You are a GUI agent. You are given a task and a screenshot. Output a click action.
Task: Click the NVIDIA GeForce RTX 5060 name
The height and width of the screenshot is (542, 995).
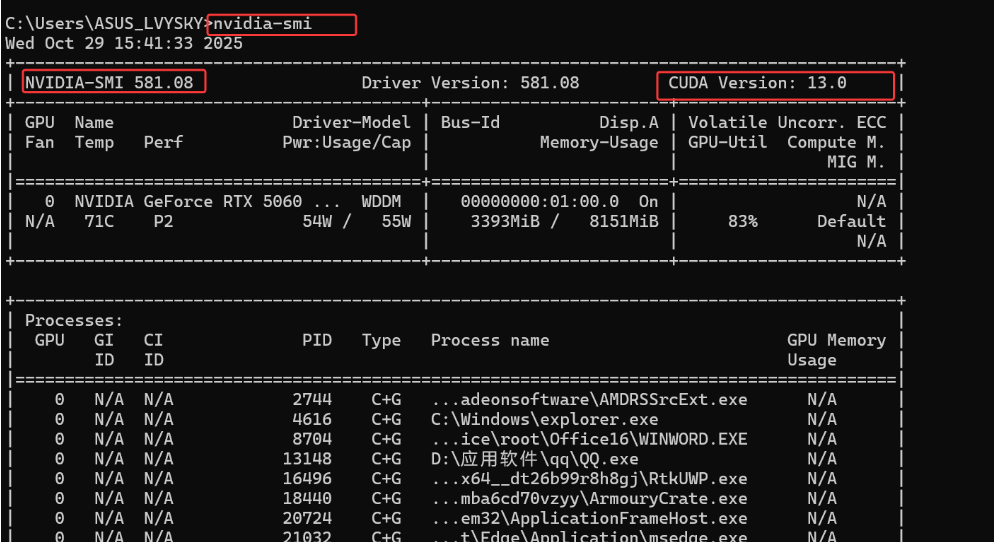[x=188, y=201]
